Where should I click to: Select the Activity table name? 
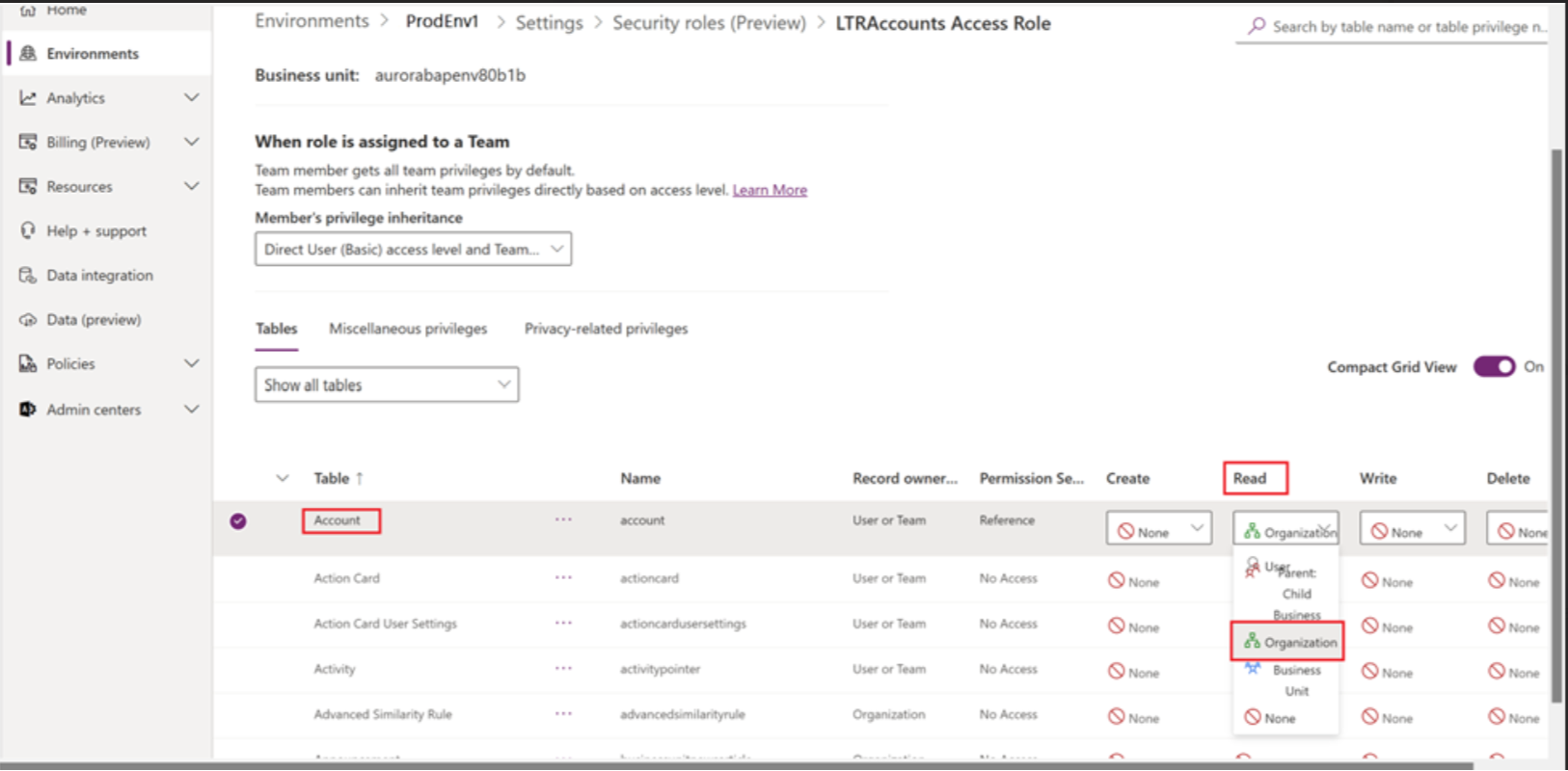pos(335,669)
